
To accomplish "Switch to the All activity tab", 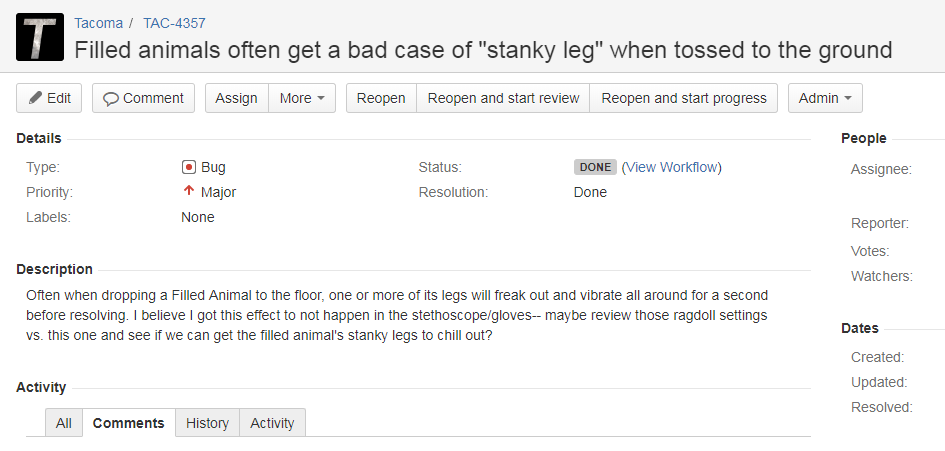I will coord(64,423).
